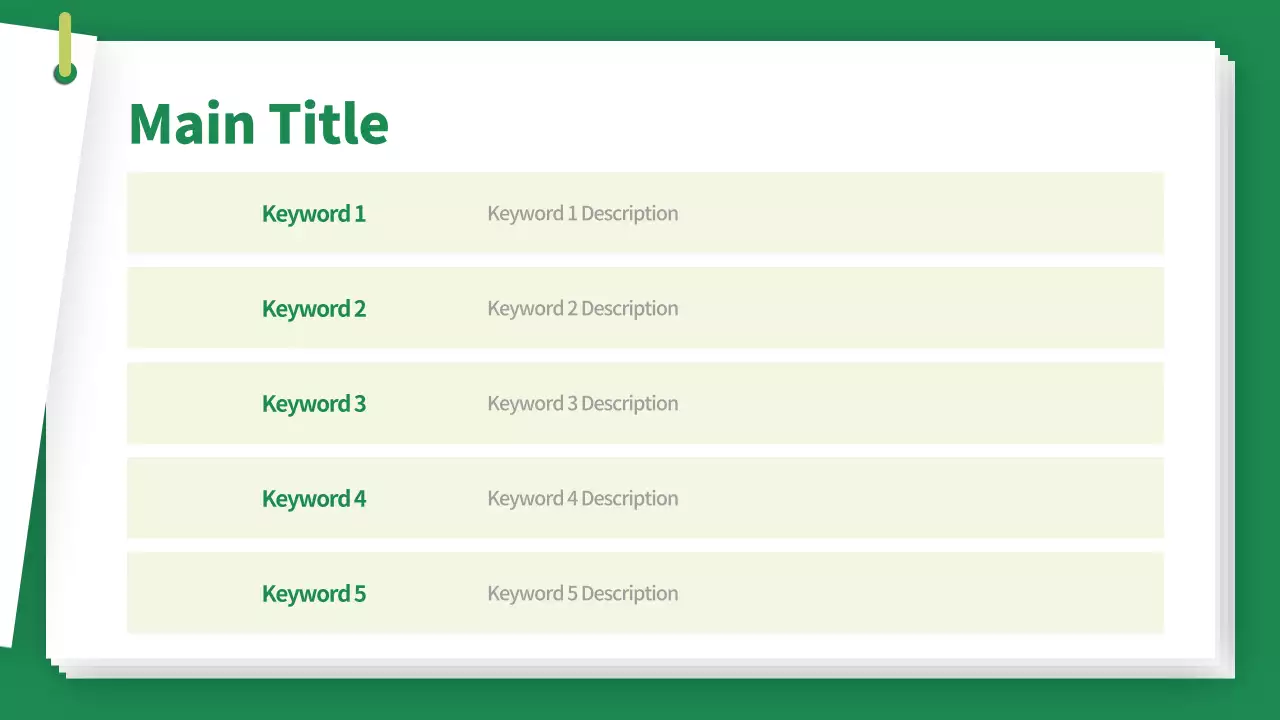1280x720 pixels.
Task: Select the Keyword 2 label
Action: pos(314,308)
